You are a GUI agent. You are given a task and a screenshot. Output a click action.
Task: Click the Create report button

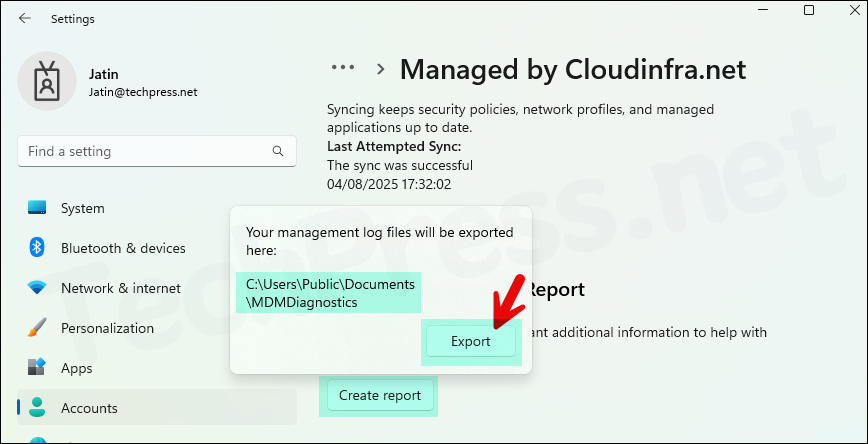380,395
